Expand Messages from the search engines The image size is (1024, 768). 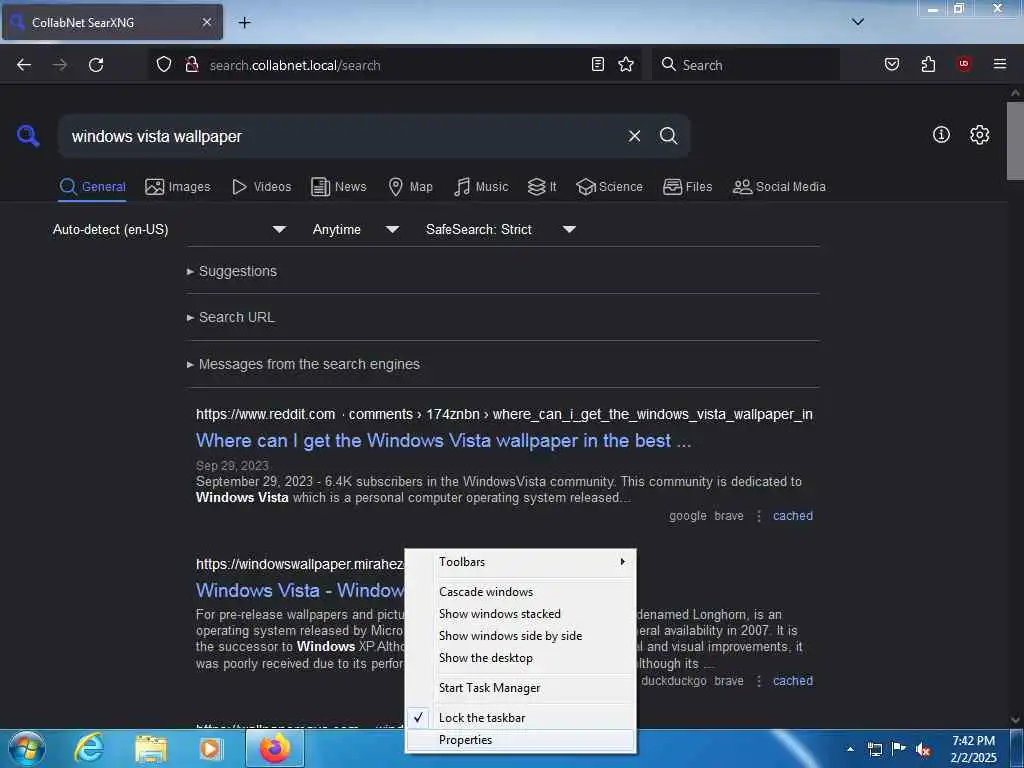[x=309, y=364]
